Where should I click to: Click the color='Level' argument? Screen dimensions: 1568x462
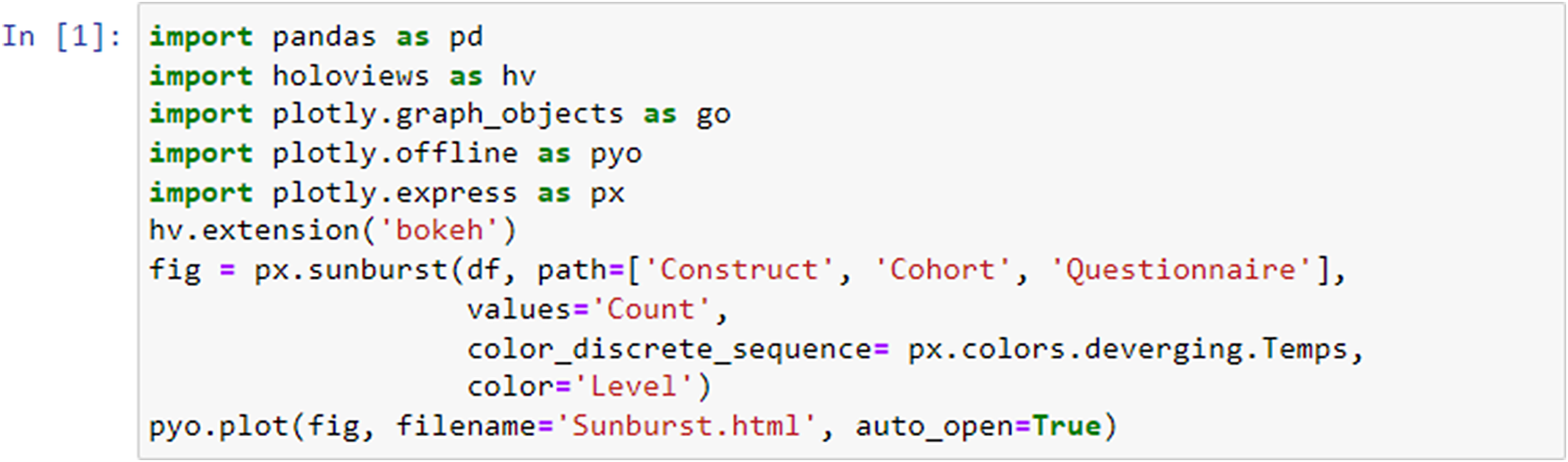580,388
